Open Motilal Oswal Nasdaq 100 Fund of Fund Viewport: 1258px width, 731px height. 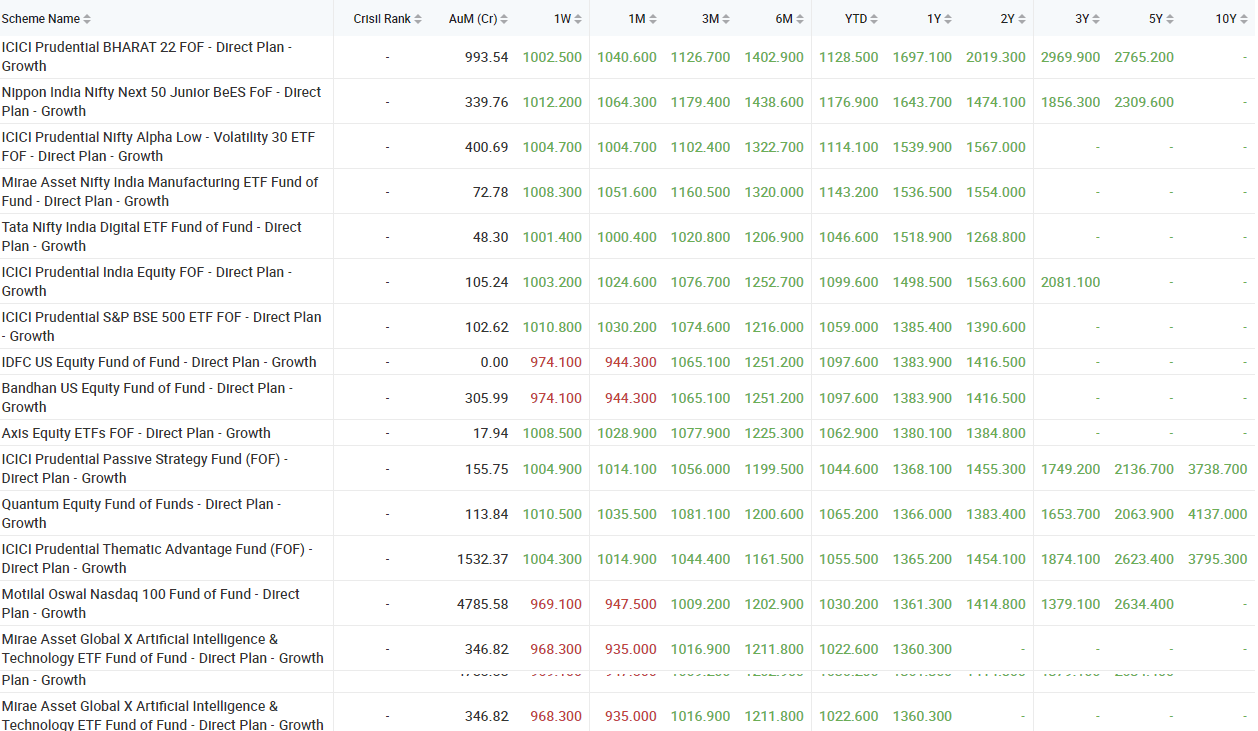151,604
